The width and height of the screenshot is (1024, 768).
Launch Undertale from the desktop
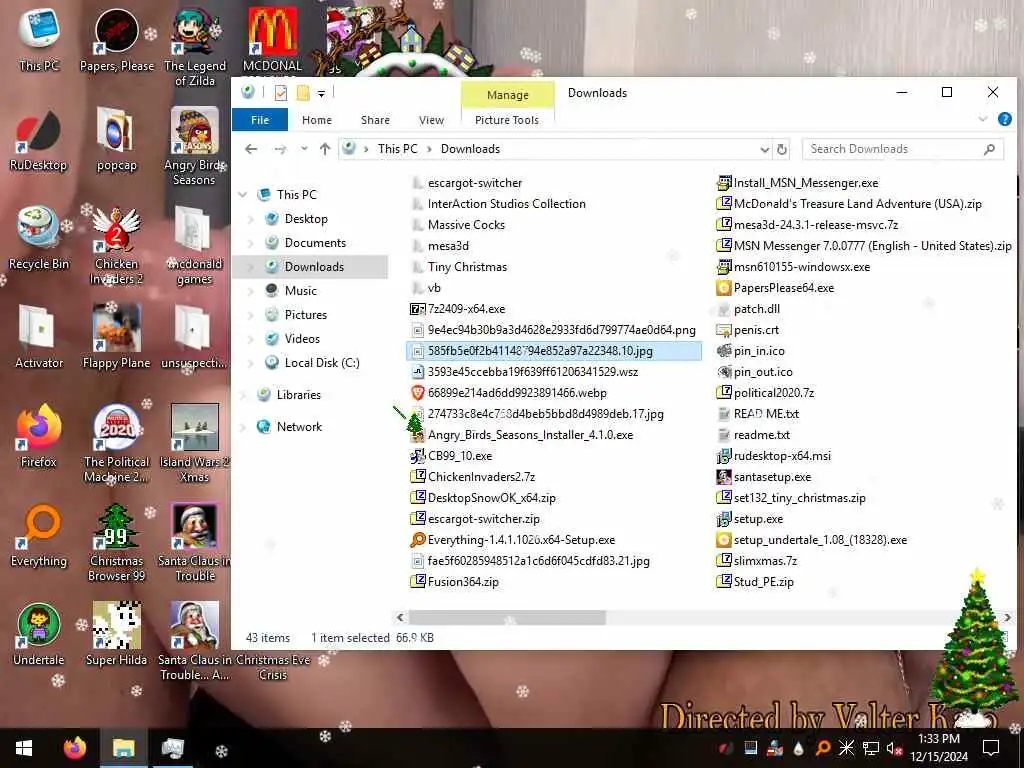[39, 635]
